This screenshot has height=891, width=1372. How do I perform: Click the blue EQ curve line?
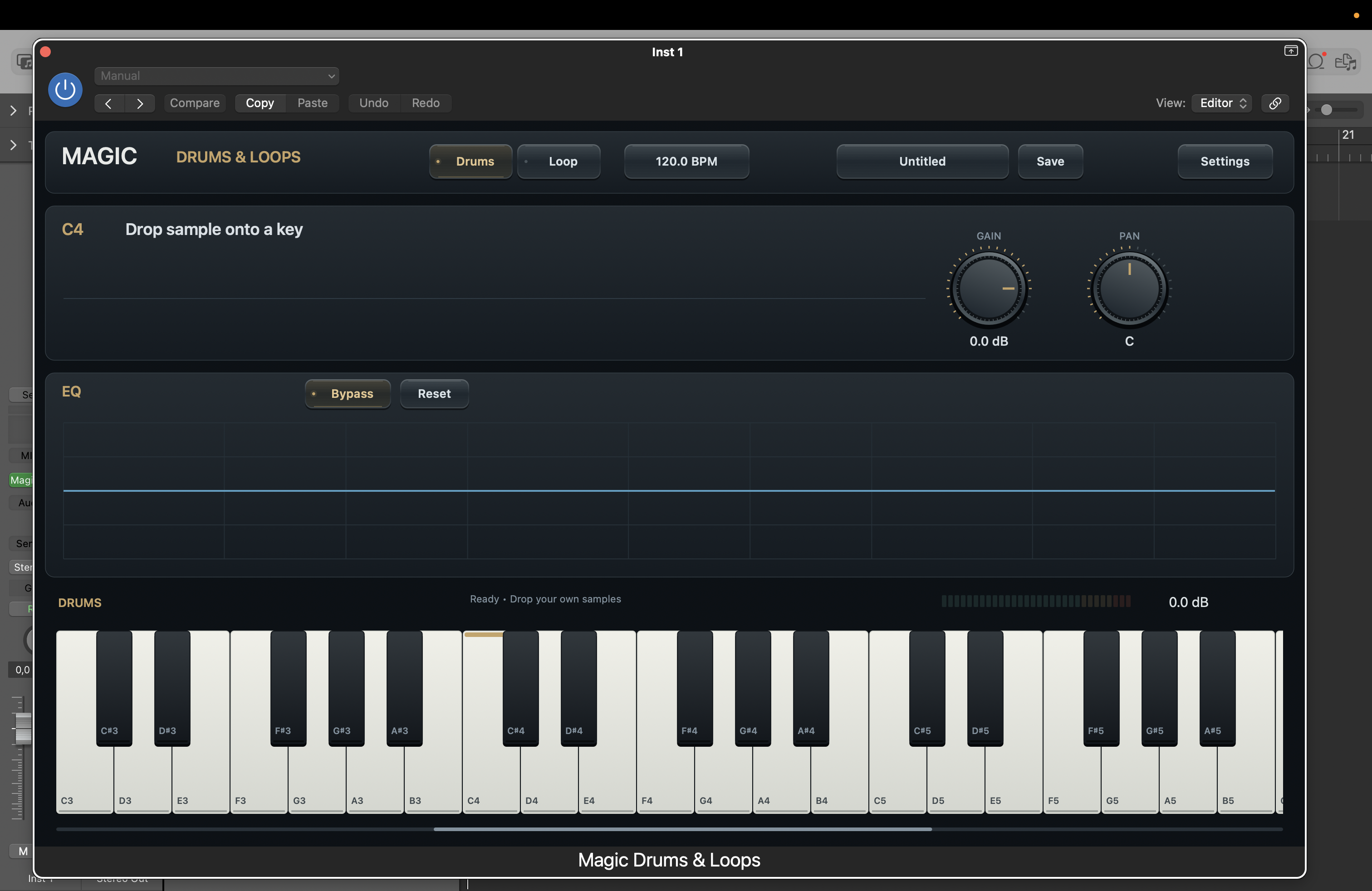pos(669,490)
